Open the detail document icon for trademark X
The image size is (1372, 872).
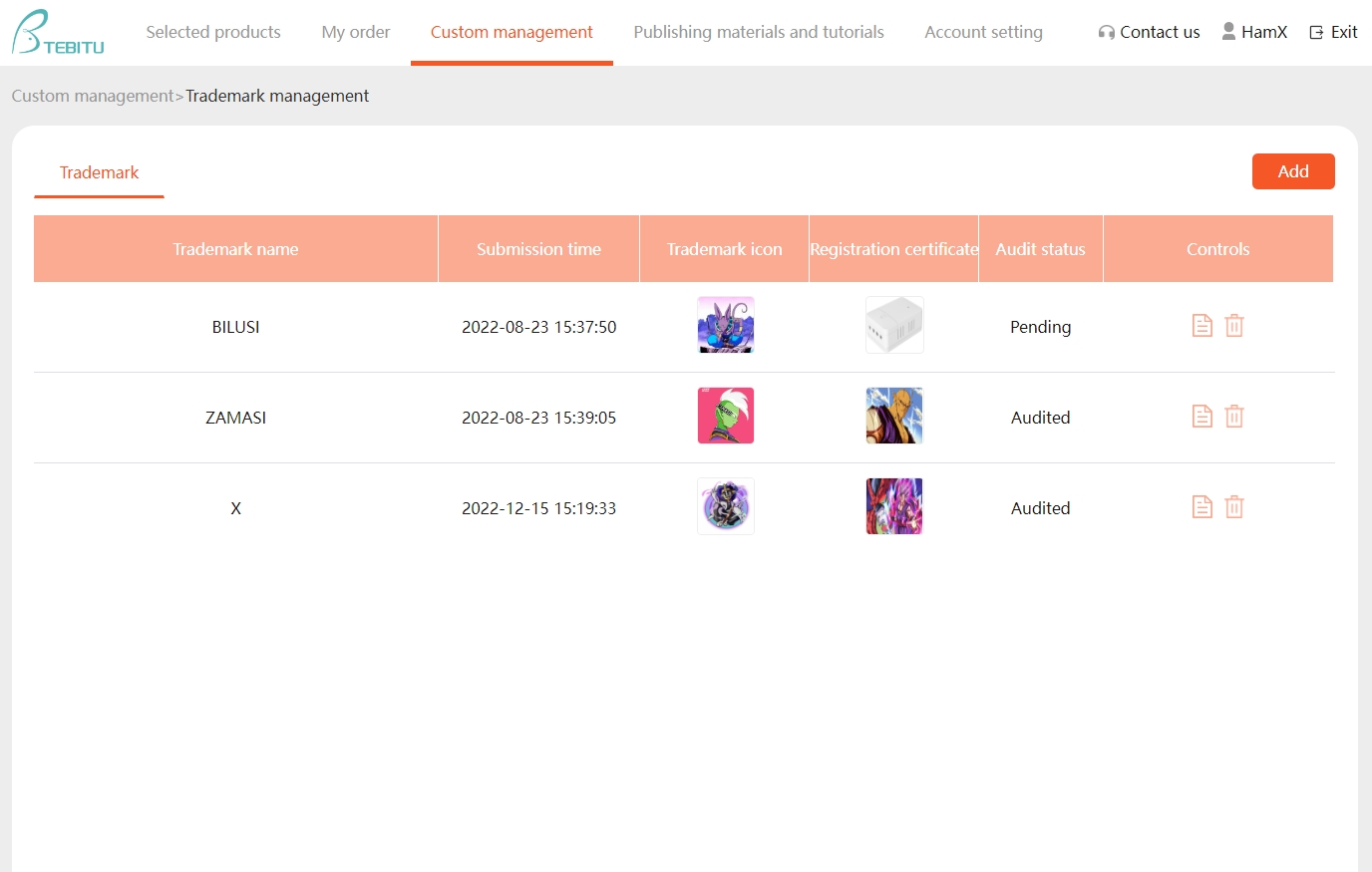pos(1201,506)
